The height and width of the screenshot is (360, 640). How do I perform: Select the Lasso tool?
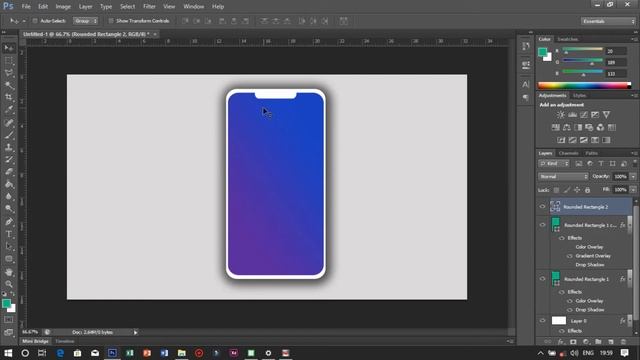(x=9, y=73)
